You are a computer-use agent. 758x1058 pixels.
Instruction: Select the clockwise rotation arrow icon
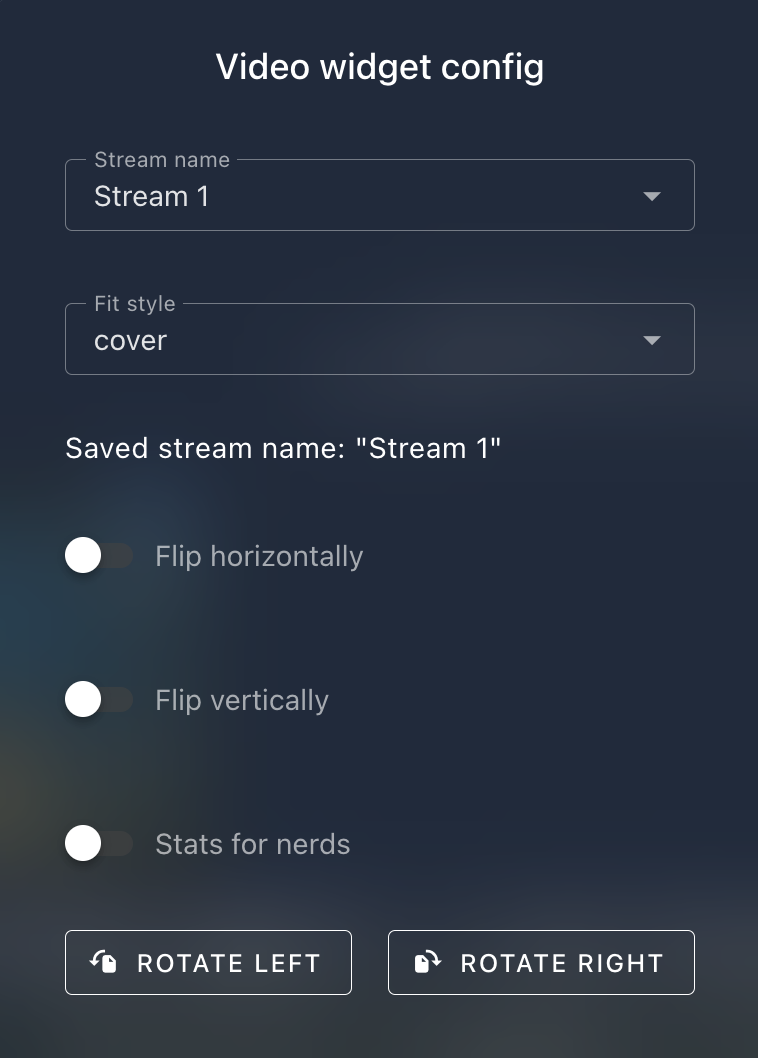click(x=425, y=962)
